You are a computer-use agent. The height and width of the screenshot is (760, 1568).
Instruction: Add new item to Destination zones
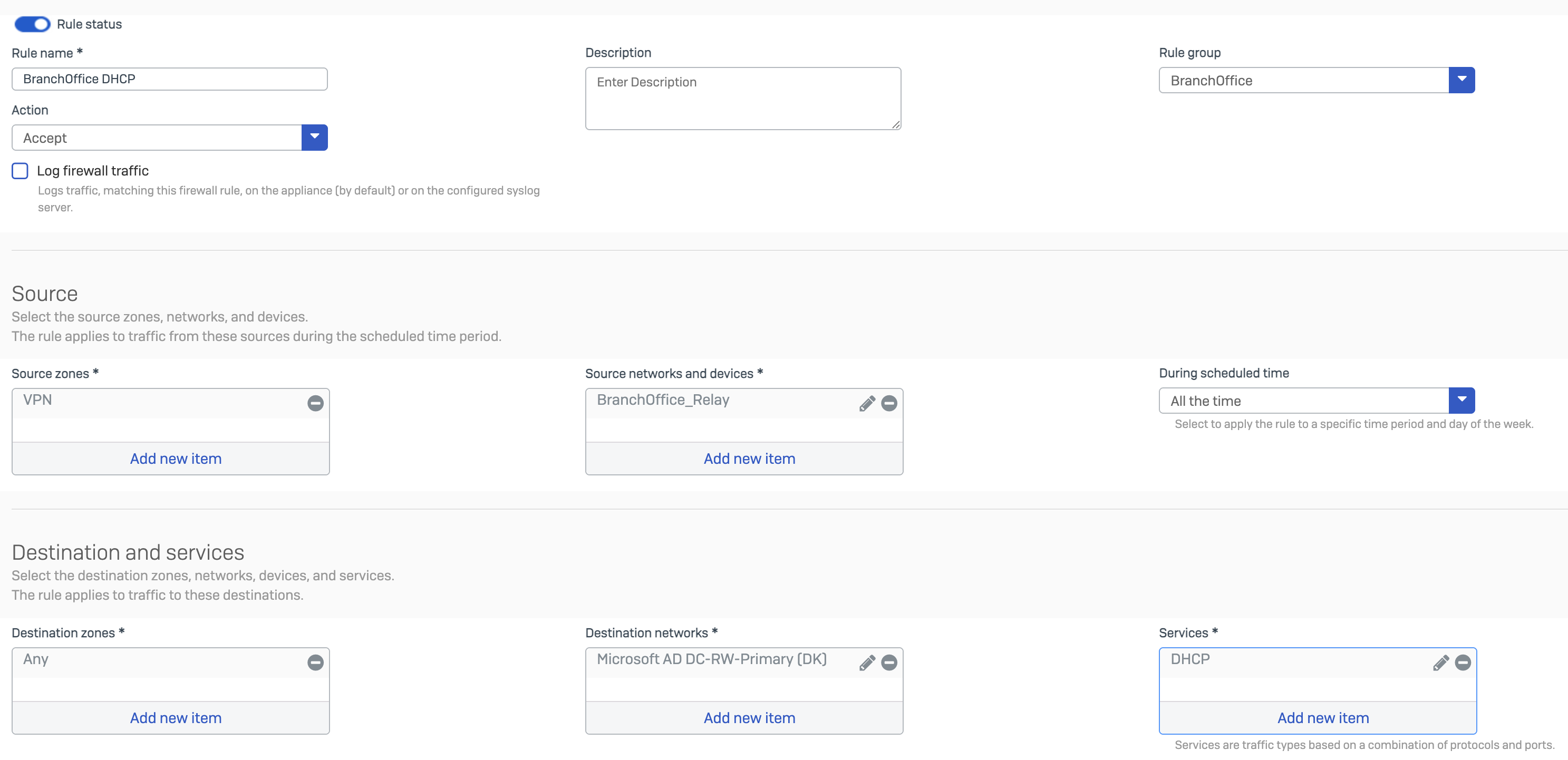(x=175, y=717)
